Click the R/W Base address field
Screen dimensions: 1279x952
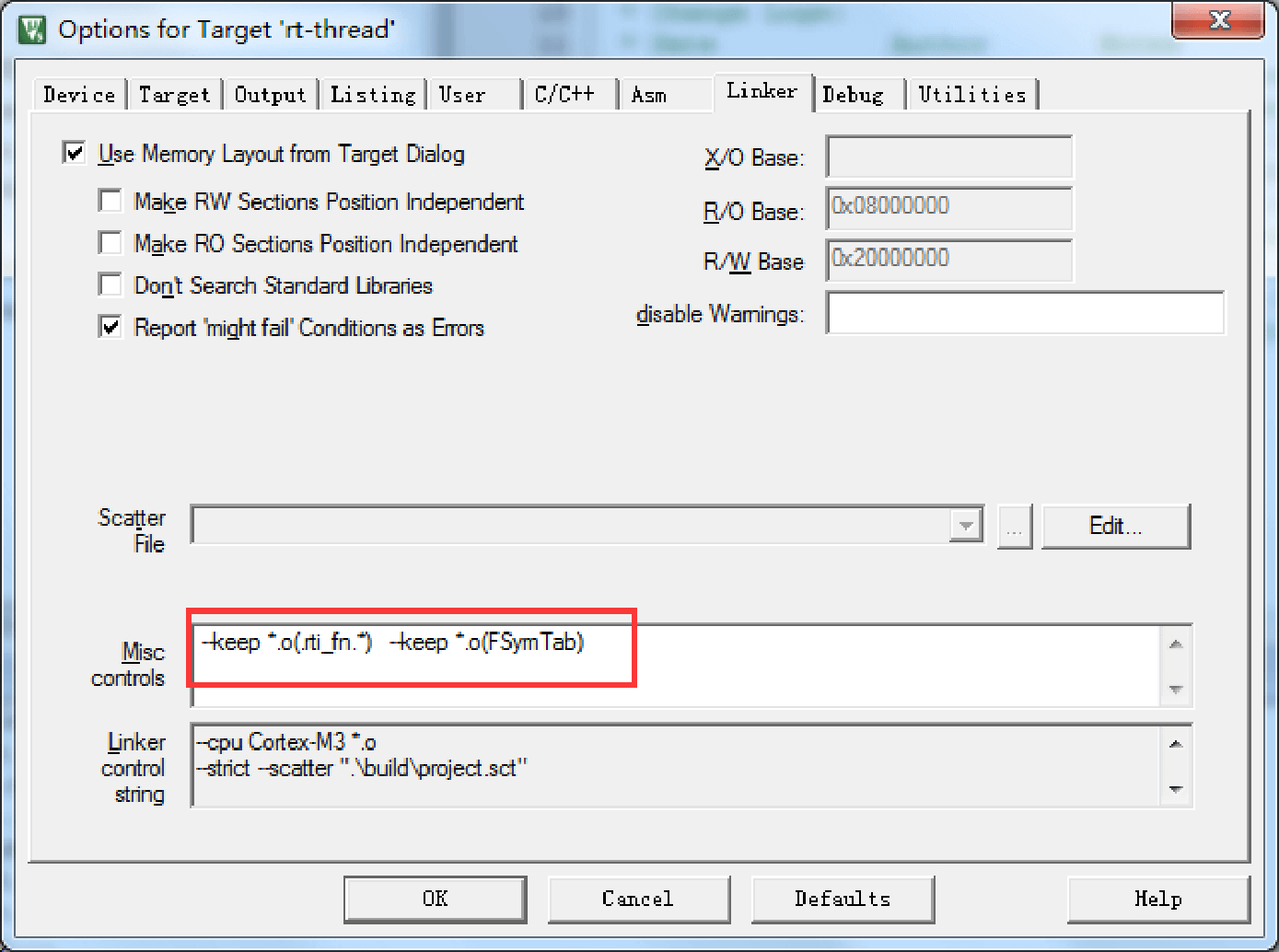click(949, 261)
